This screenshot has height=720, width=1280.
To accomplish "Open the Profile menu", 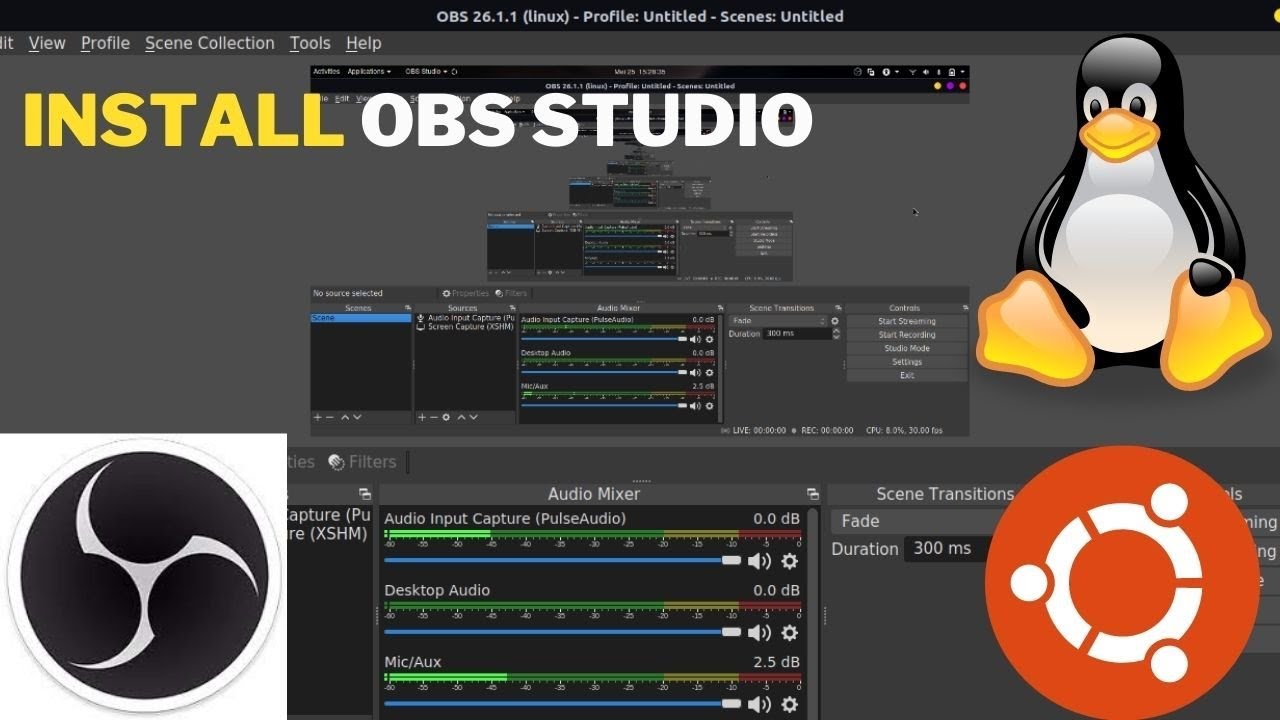I will (x=105, y=43).
